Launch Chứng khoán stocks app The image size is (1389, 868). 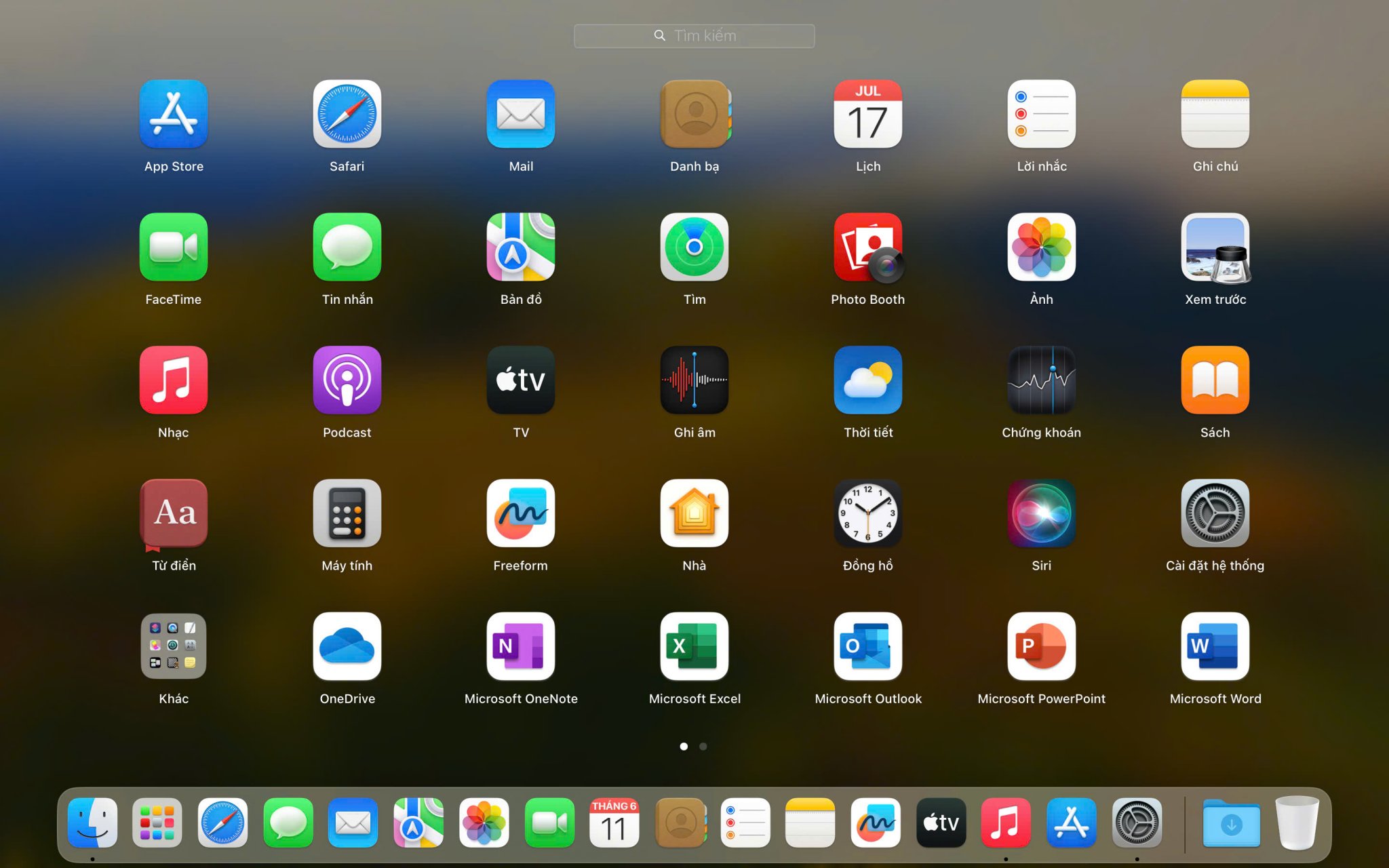(x=1042, y=380)
